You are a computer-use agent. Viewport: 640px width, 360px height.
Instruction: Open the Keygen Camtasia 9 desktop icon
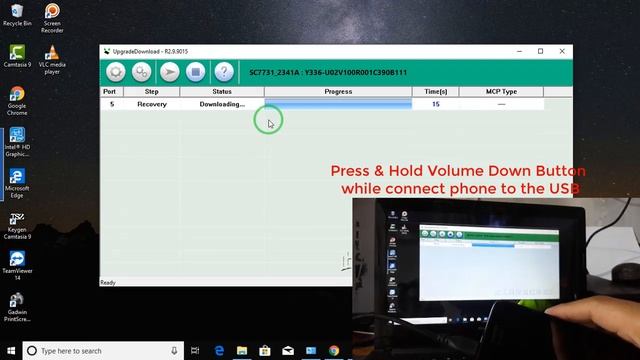click(17, 225)
